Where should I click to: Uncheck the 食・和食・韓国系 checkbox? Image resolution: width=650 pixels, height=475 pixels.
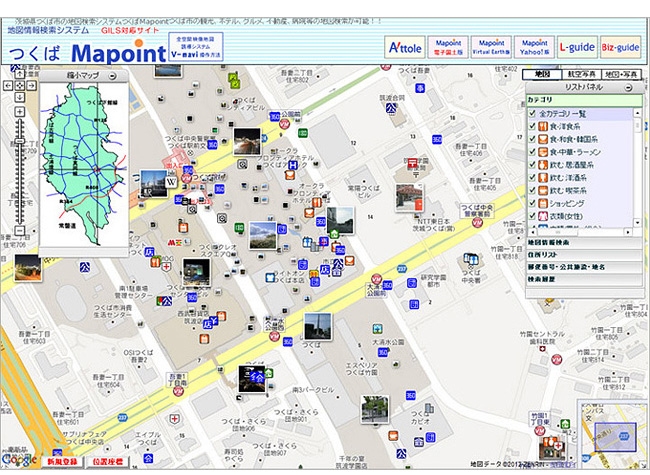(x=532, y=139)
